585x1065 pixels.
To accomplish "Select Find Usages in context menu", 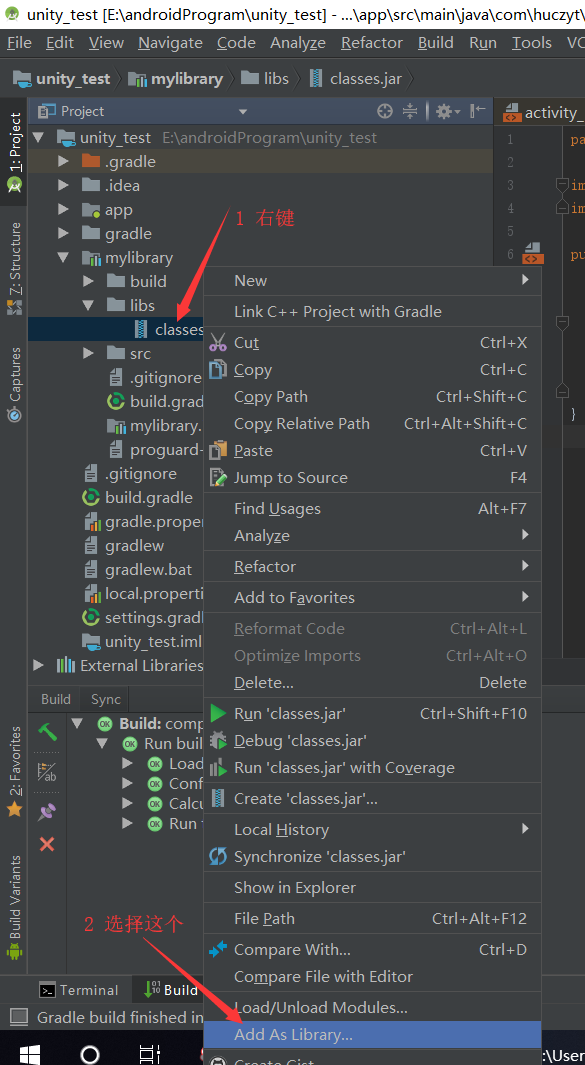I will [372, 509].
